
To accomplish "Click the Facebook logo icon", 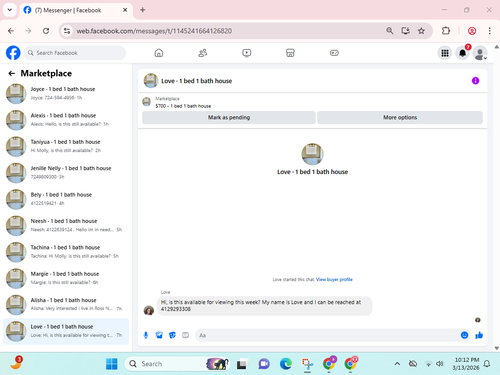I will pos(13,53).
